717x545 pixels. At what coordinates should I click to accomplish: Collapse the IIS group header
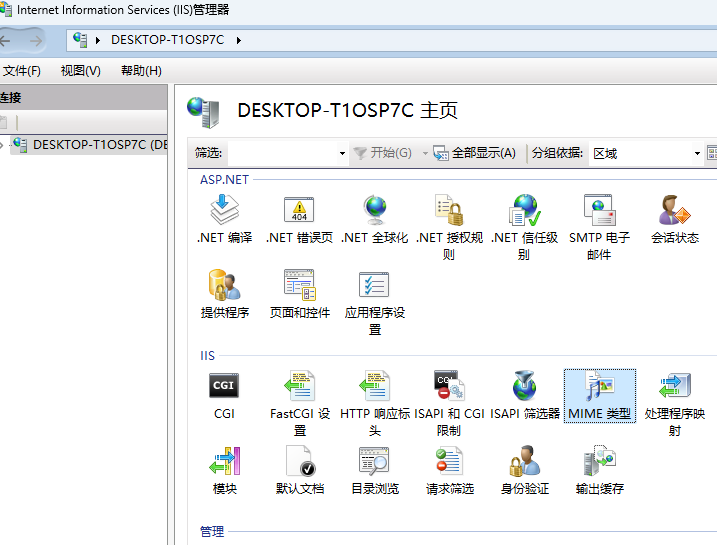pyautogui.click(x=207, y=356)
